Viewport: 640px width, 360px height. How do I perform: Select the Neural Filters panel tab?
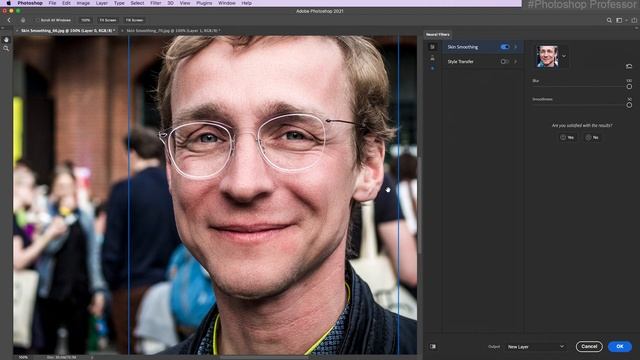pos(438,35)
